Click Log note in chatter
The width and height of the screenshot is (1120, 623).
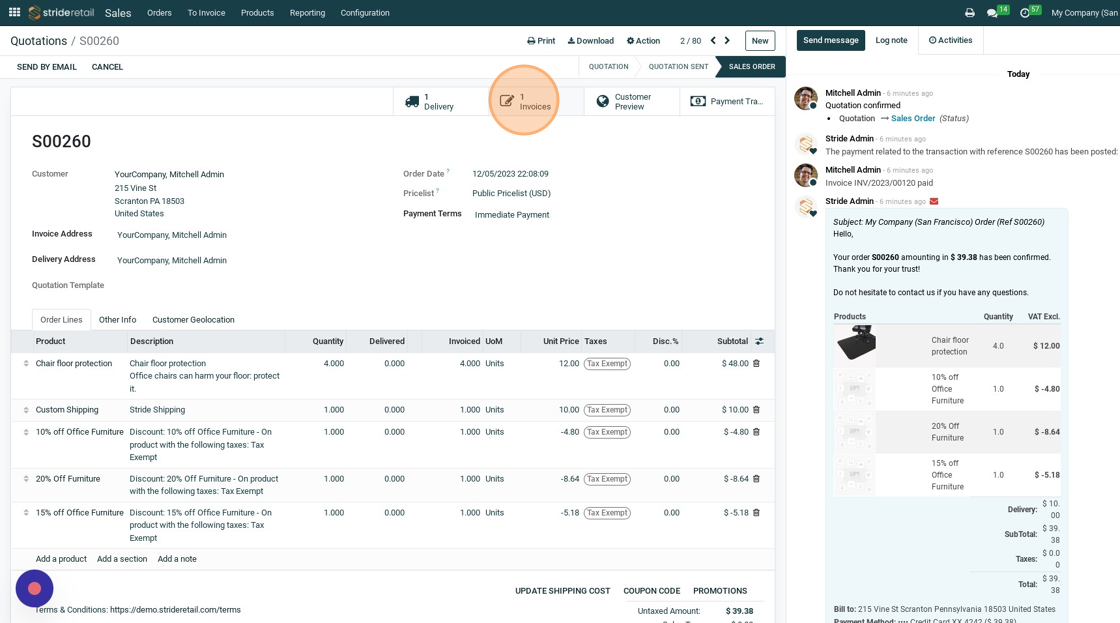[x=891, y=40]
